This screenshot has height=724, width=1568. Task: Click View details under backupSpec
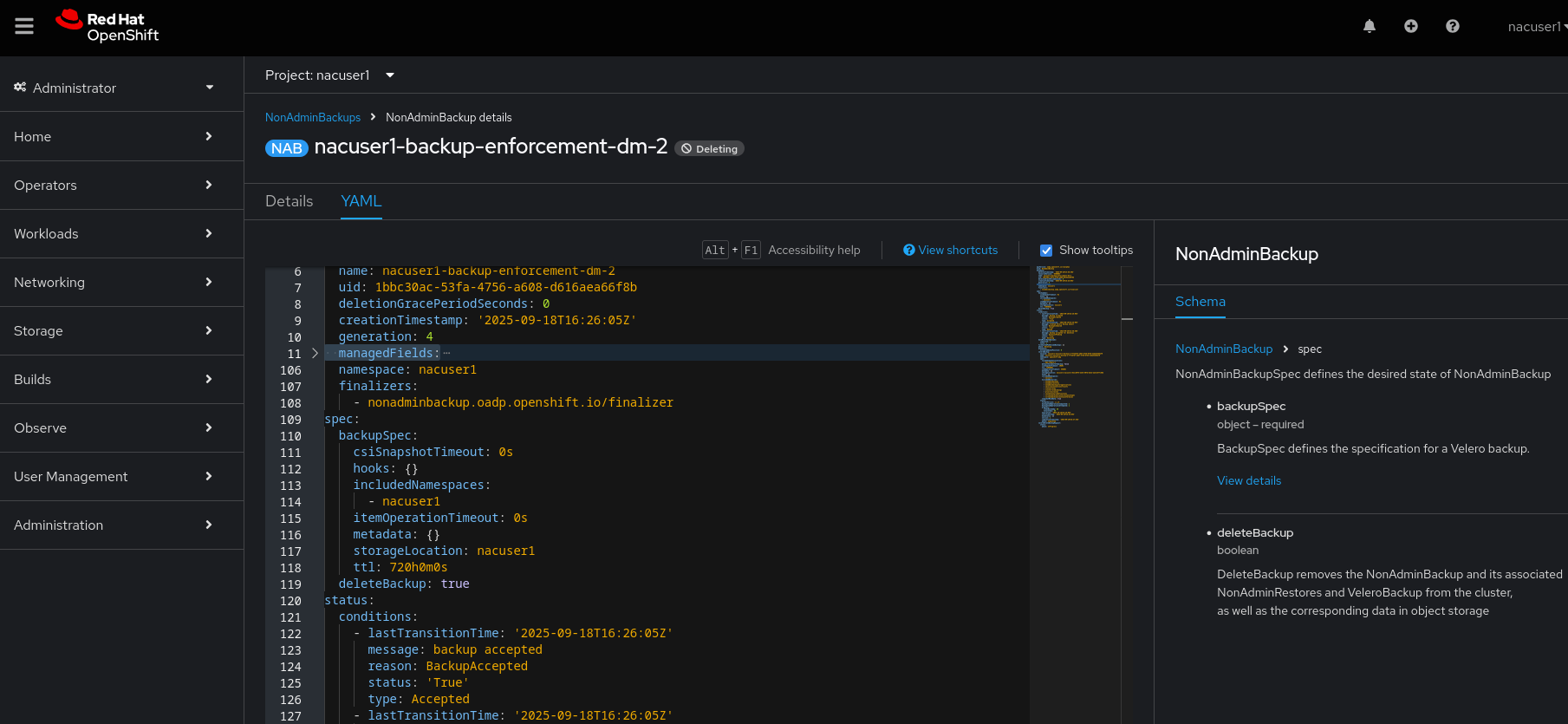tap(1248, 481)
